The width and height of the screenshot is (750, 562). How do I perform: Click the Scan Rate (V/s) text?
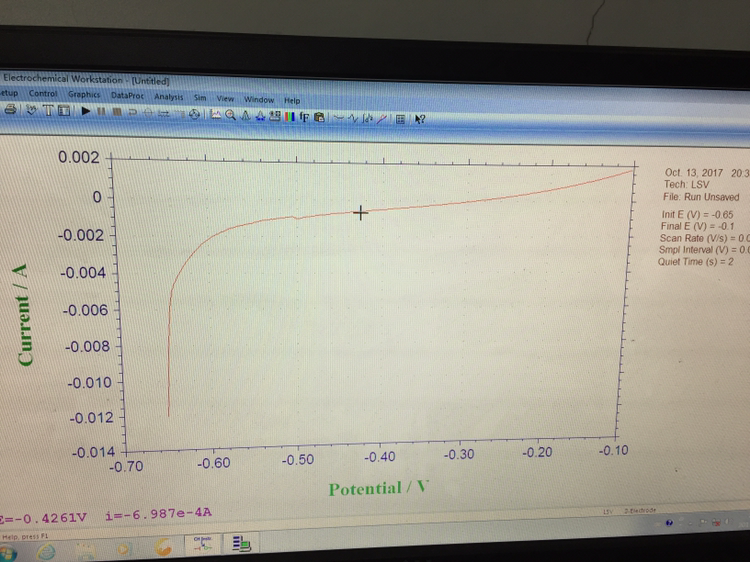click(704, 238)
